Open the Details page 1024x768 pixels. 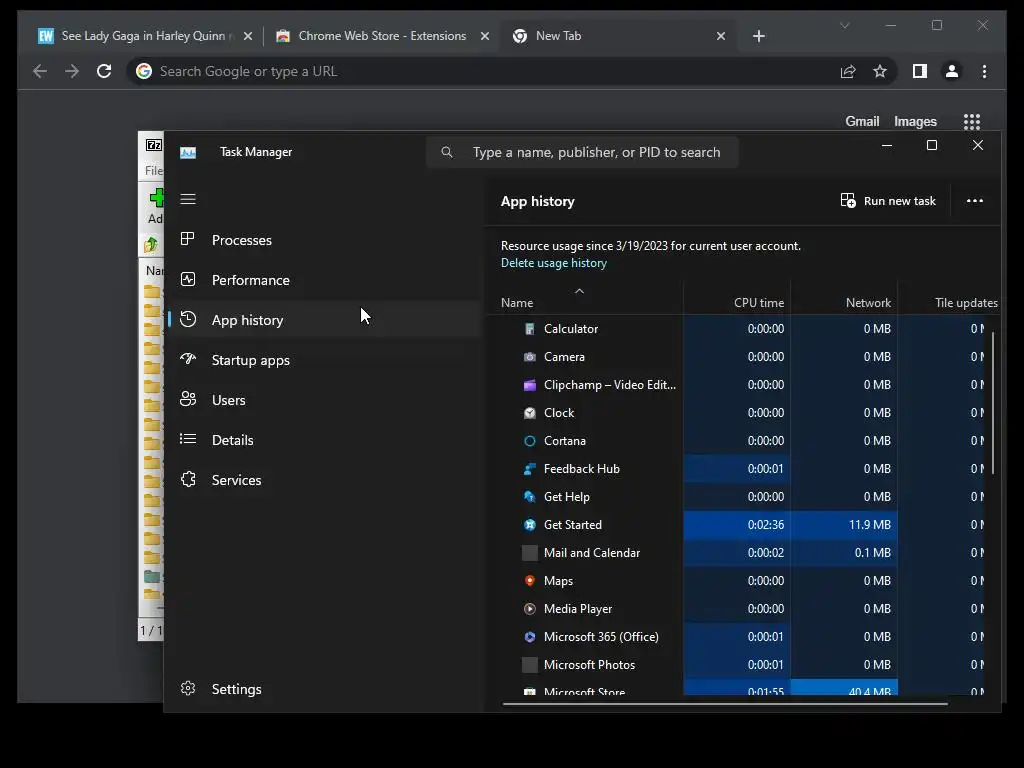coord(325,440)
